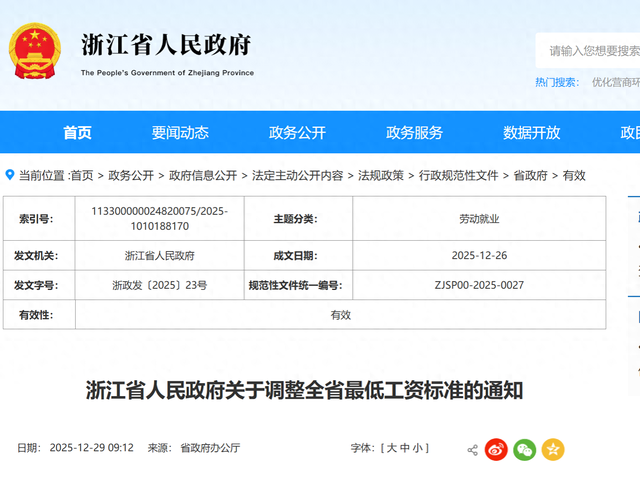Click 政务公开 in the breadcrumb path
The width and height of the screenshot is (640, 483).
coord(131,176)
